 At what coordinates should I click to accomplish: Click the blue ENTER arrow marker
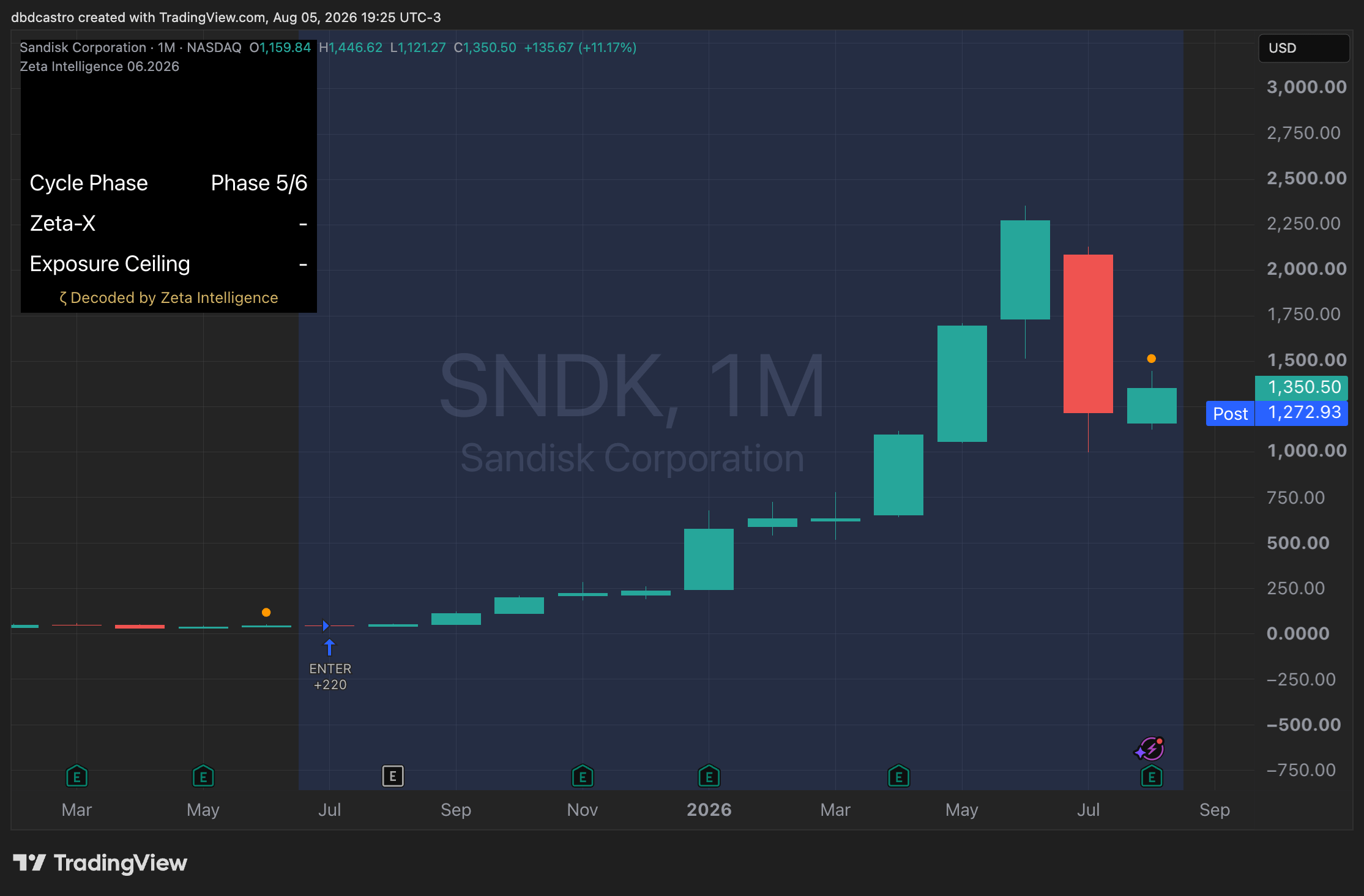tap(329, 647)
